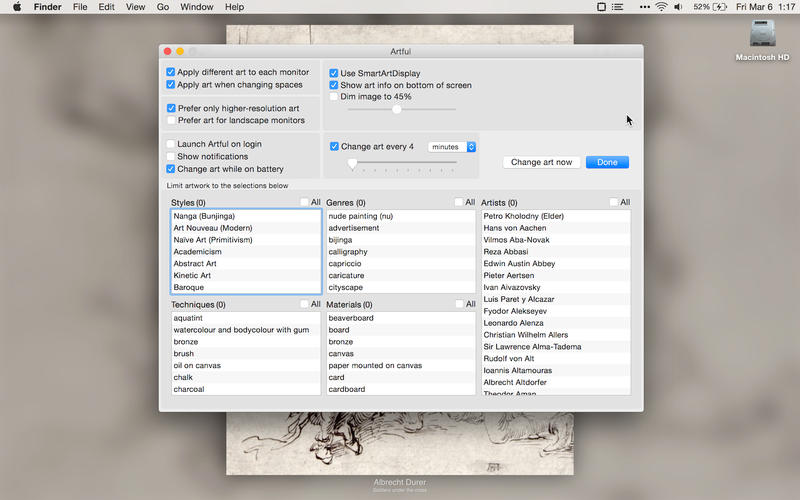Open Notification Center list icon
800x500 pixels.
617,7
